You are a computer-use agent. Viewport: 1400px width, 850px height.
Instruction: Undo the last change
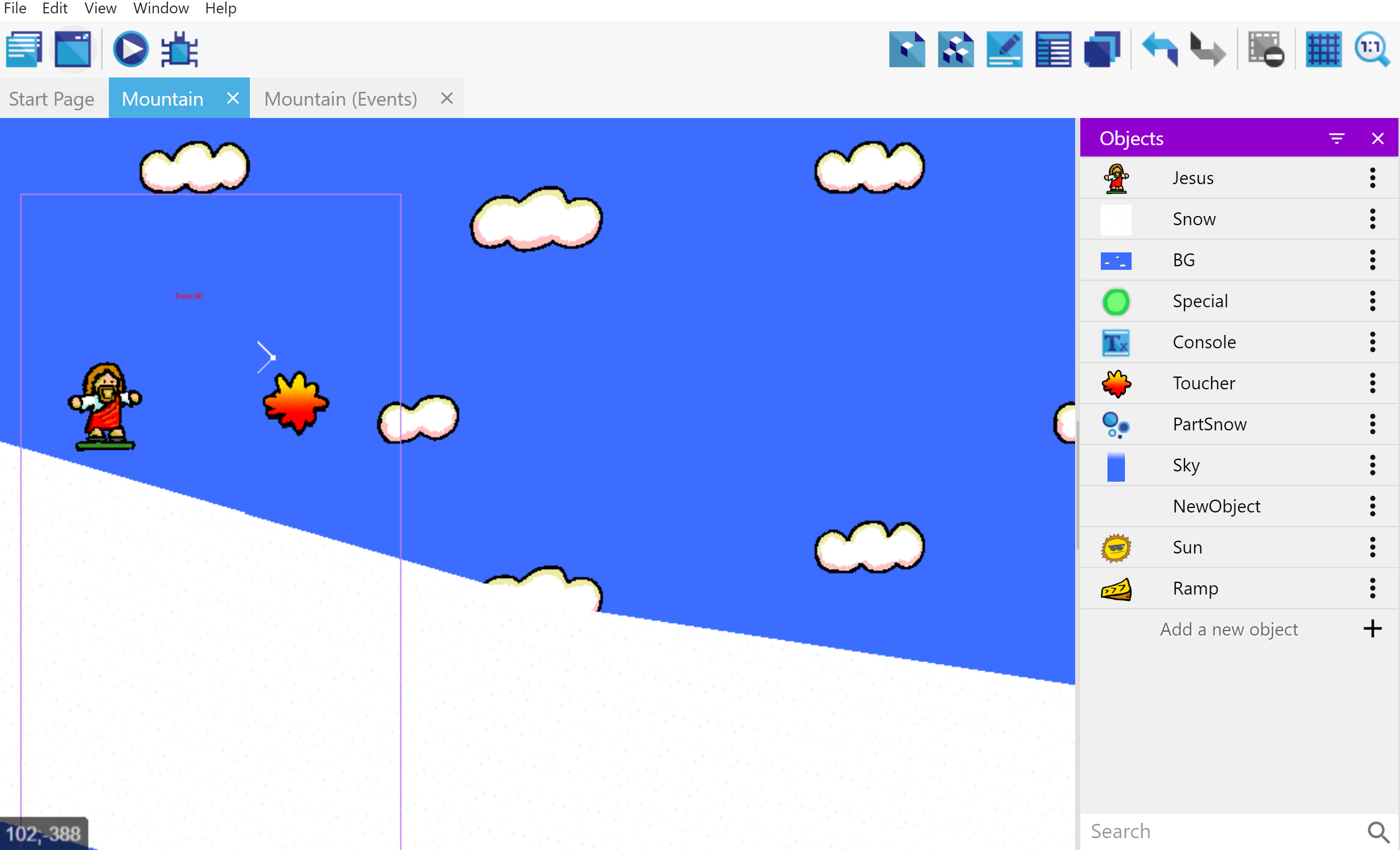(x=1160, y=49)
